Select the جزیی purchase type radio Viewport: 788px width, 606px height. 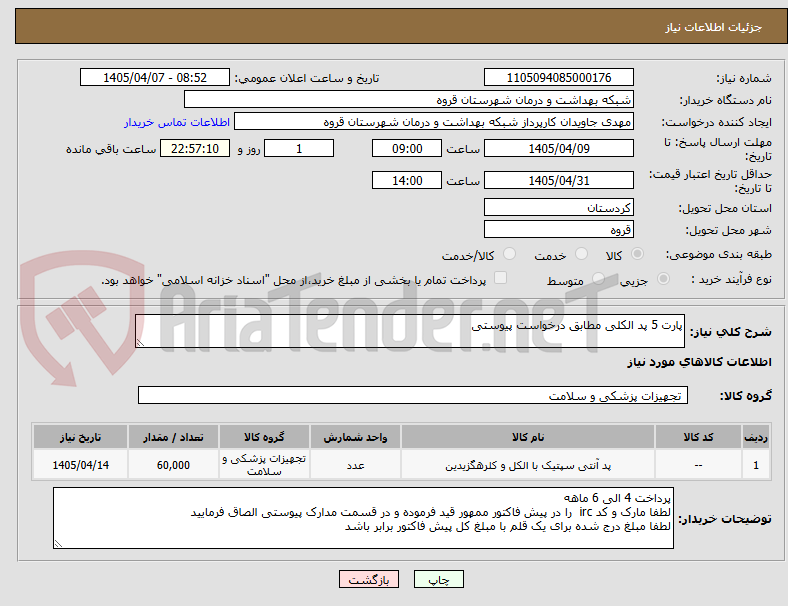pos(663,278)
